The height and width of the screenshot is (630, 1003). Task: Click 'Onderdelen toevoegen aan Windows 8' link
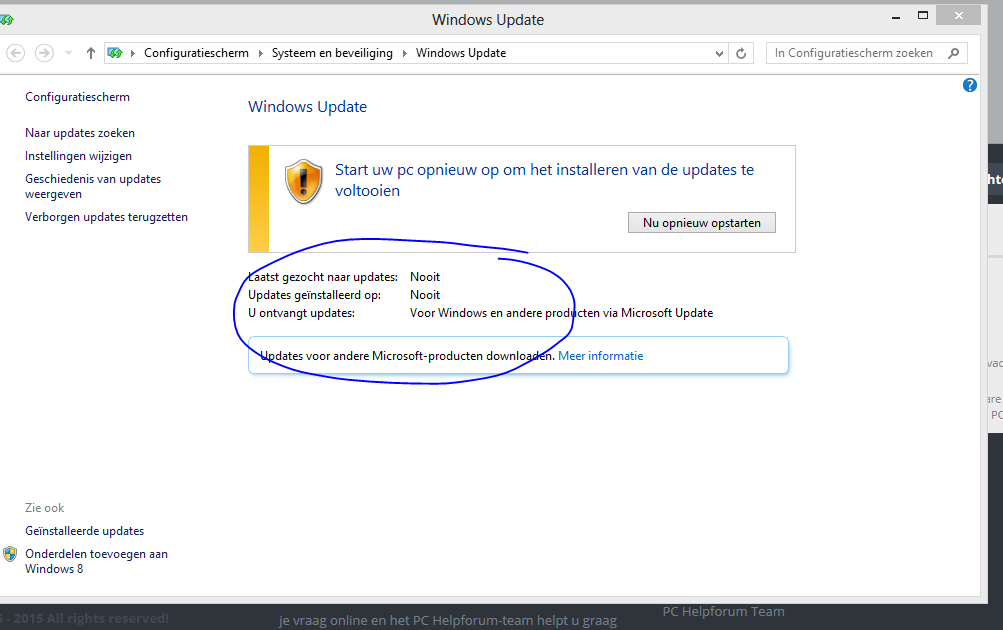click(97, 561)
